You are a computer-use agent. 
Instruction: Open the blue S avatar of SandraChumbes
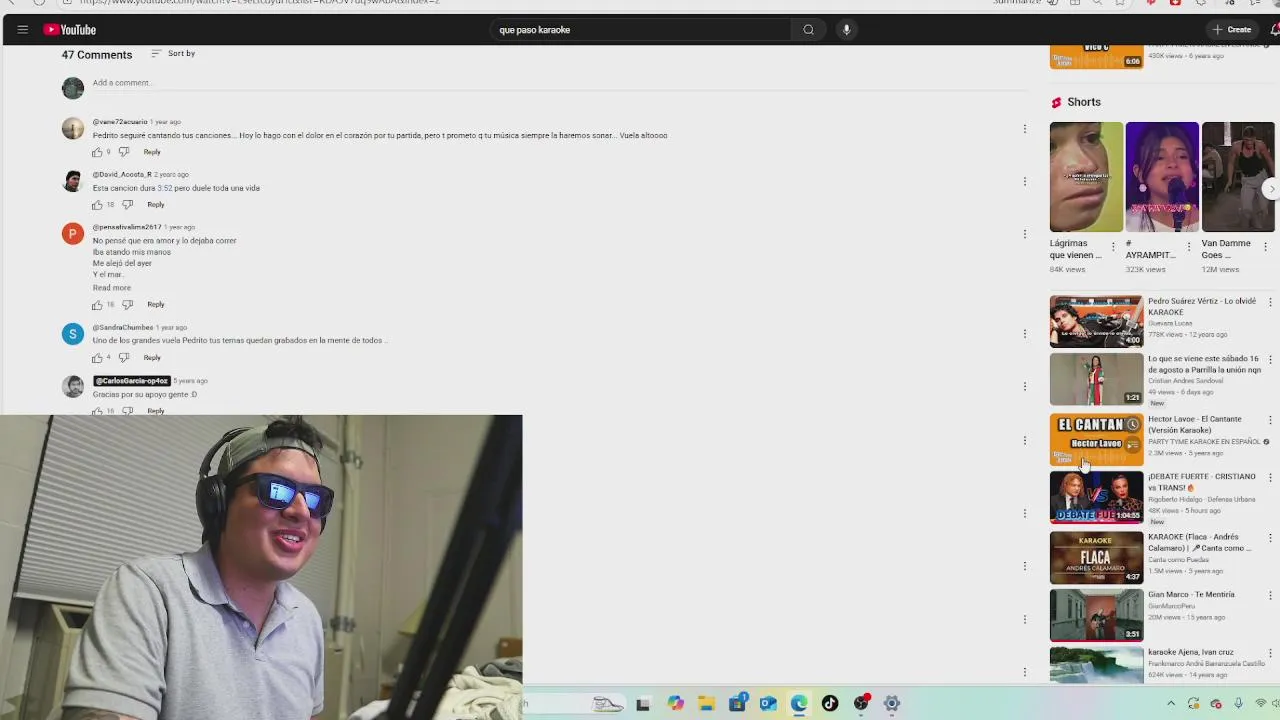coord(73,334)
